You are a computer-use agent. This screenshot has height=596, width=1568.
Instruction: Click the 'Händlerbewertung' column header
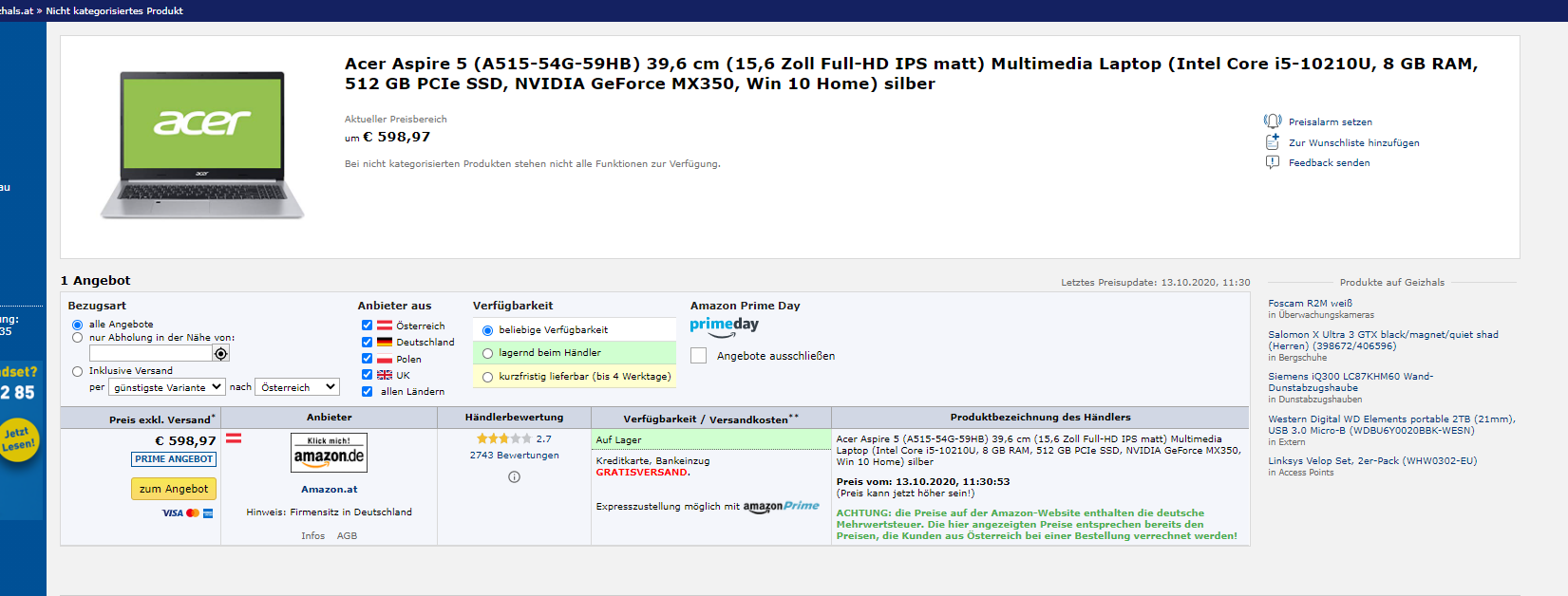tap(514, 418)
